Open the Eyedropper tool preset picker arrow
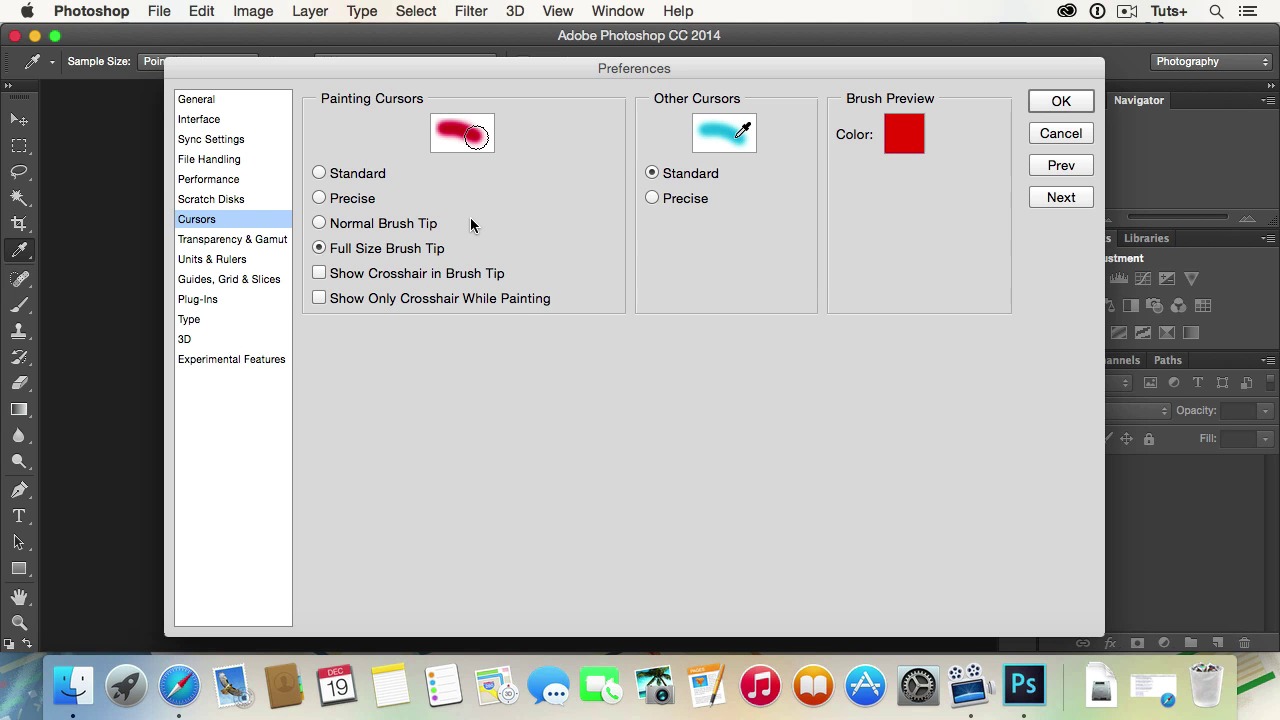Viewport: 1280px width, 720px height. tap(52, 62)
